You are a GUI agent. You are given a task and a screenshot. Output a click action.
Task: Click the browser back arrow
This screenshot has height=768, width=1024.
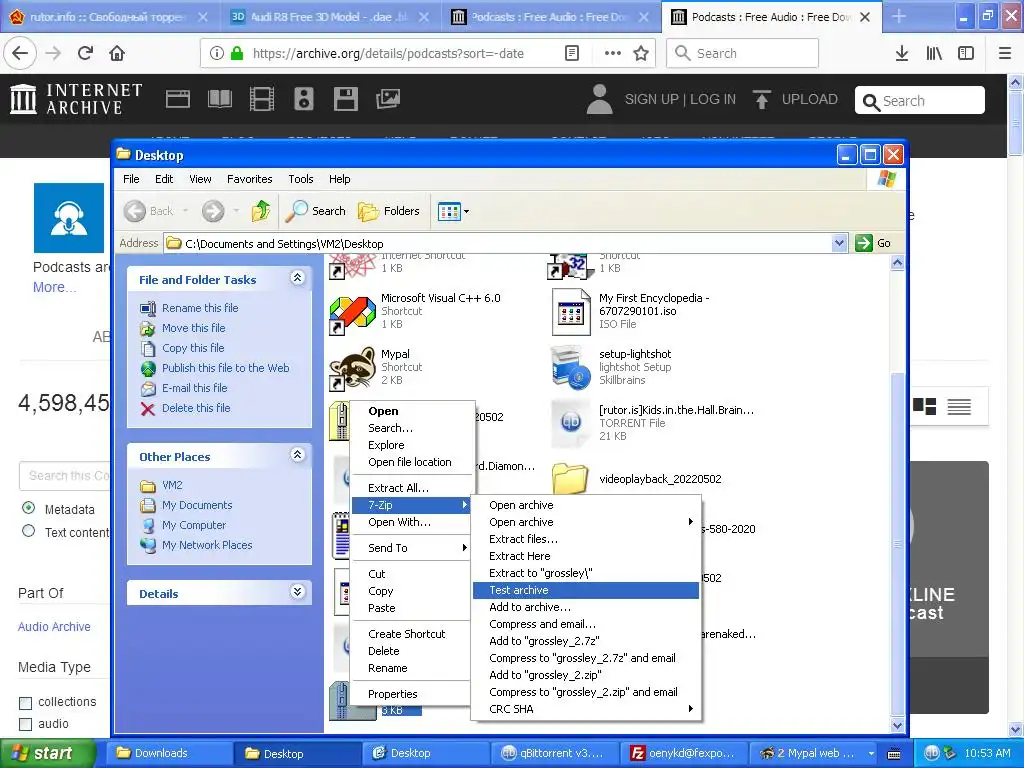[20, 54]
